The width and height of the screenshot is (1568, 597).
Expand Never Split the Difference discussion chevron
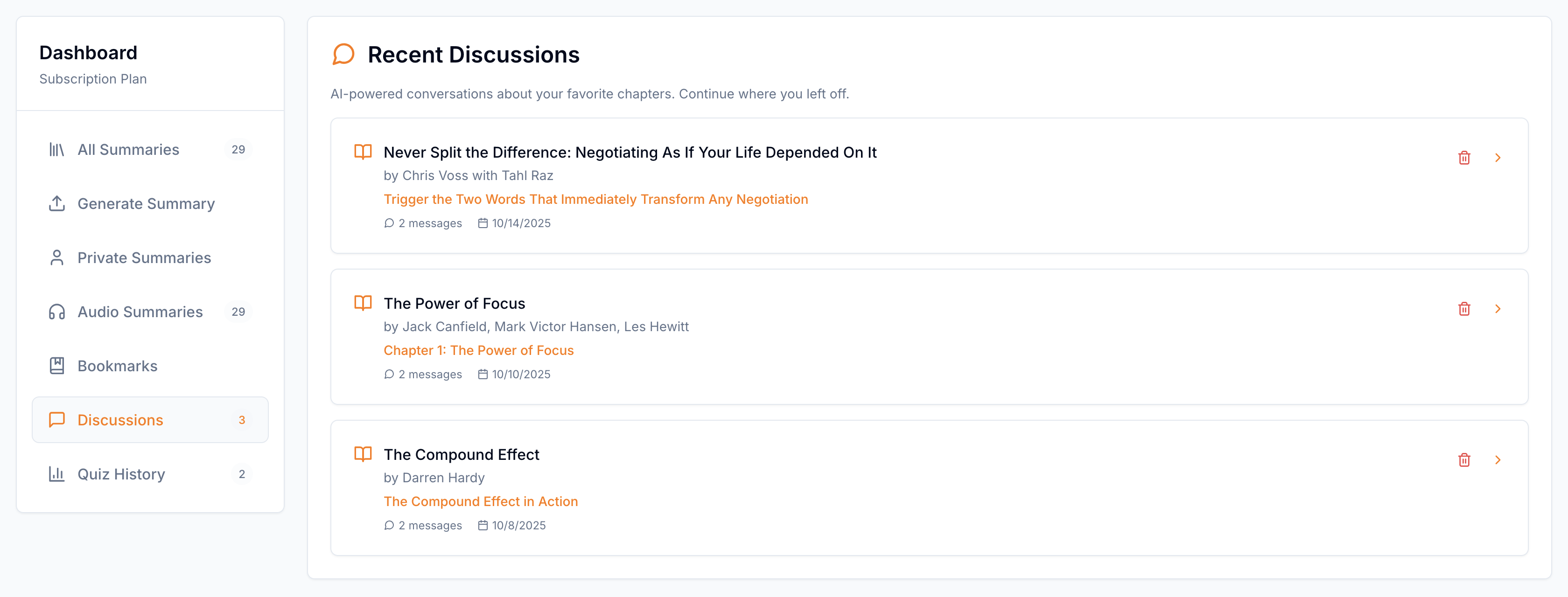[1498, 158]
